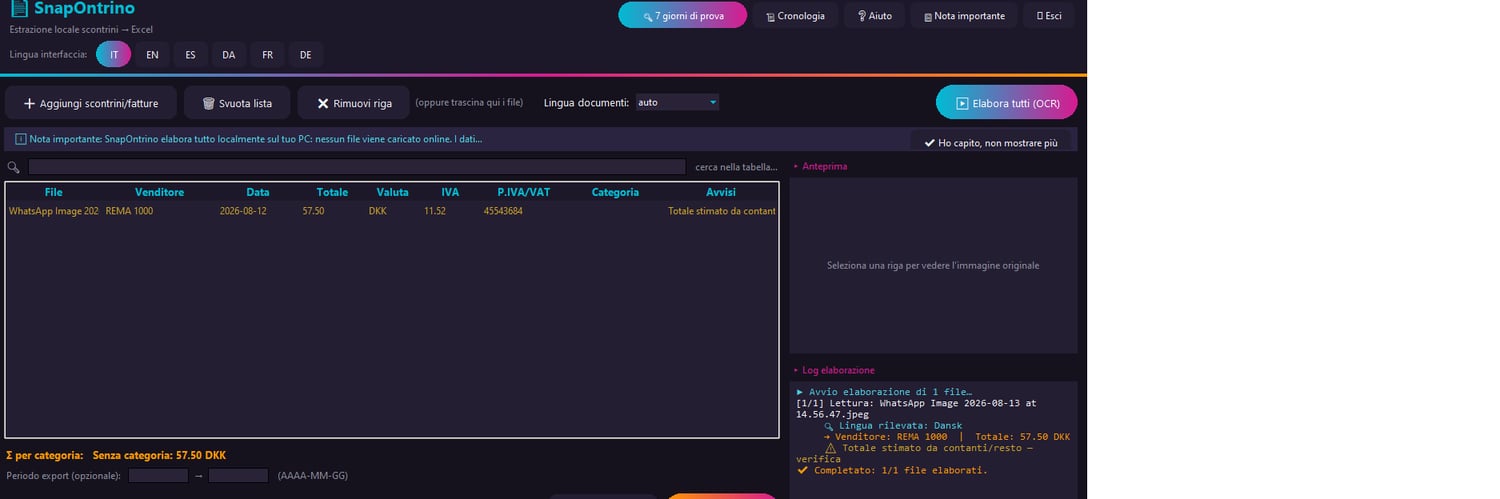This screenshot has width=1500, height=499.
Task: Select the DE interface language
Action: pos(305,55)
